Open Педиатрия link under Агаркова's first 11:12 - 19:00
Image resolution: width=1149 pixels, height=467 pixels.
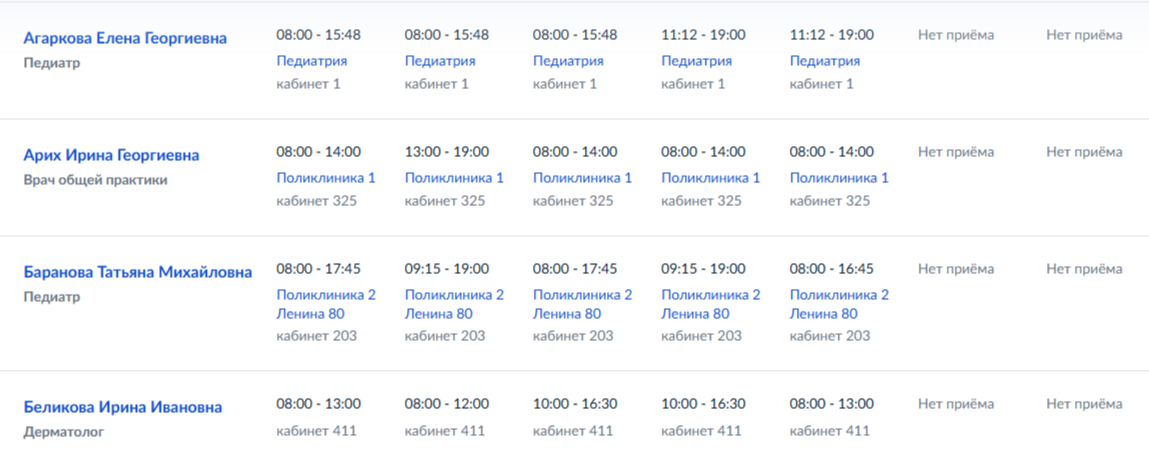[696, 61]
